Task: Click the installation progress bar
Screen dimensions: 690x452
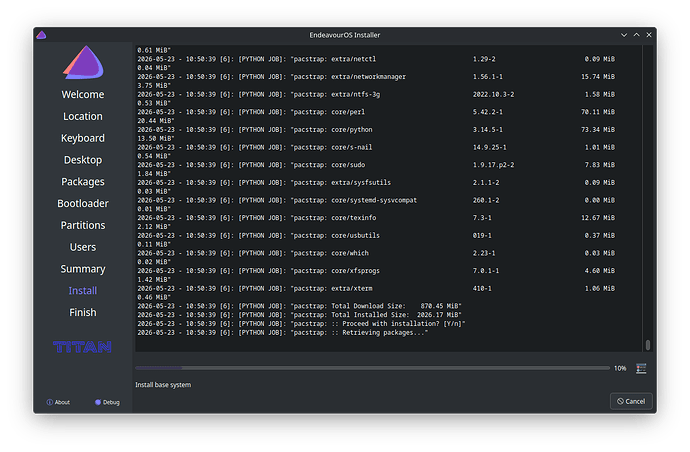Action: tap(372, 368)
